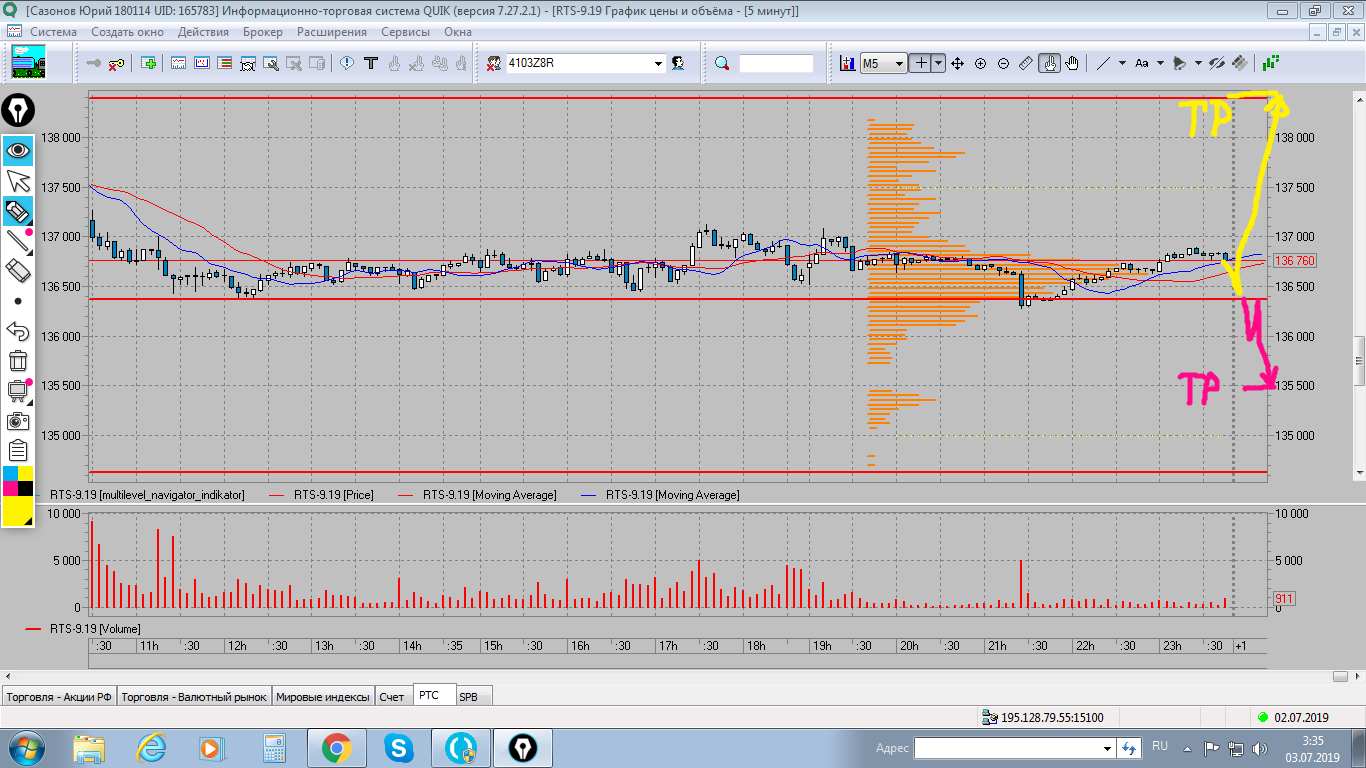Zoom in with the circled plus icon
This screenshot has width=1366, height=768.
point(980,63)
